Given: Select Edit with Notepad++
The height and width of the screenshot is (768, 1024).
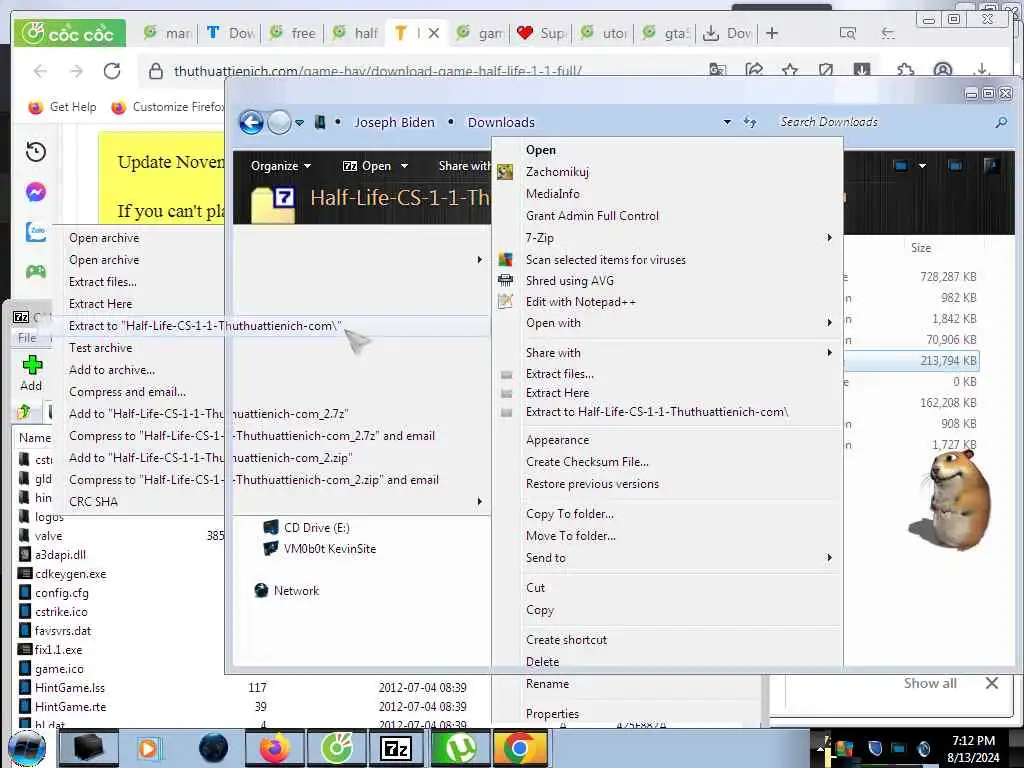Looking at the screenshot, I should coord(581,302).
